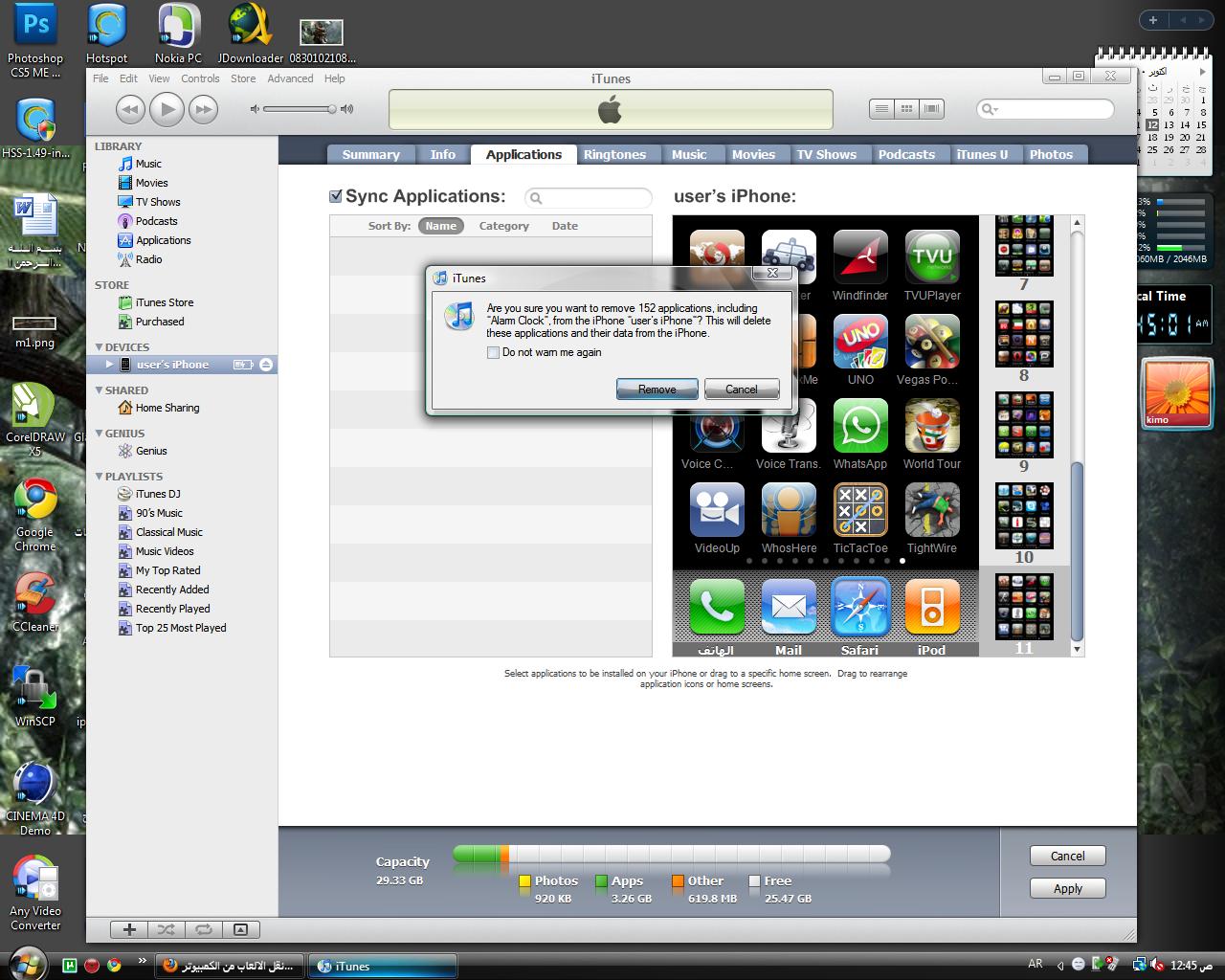
Task: Click the UNO app icon
Action: pyautogui.click(x=860, y=342)
